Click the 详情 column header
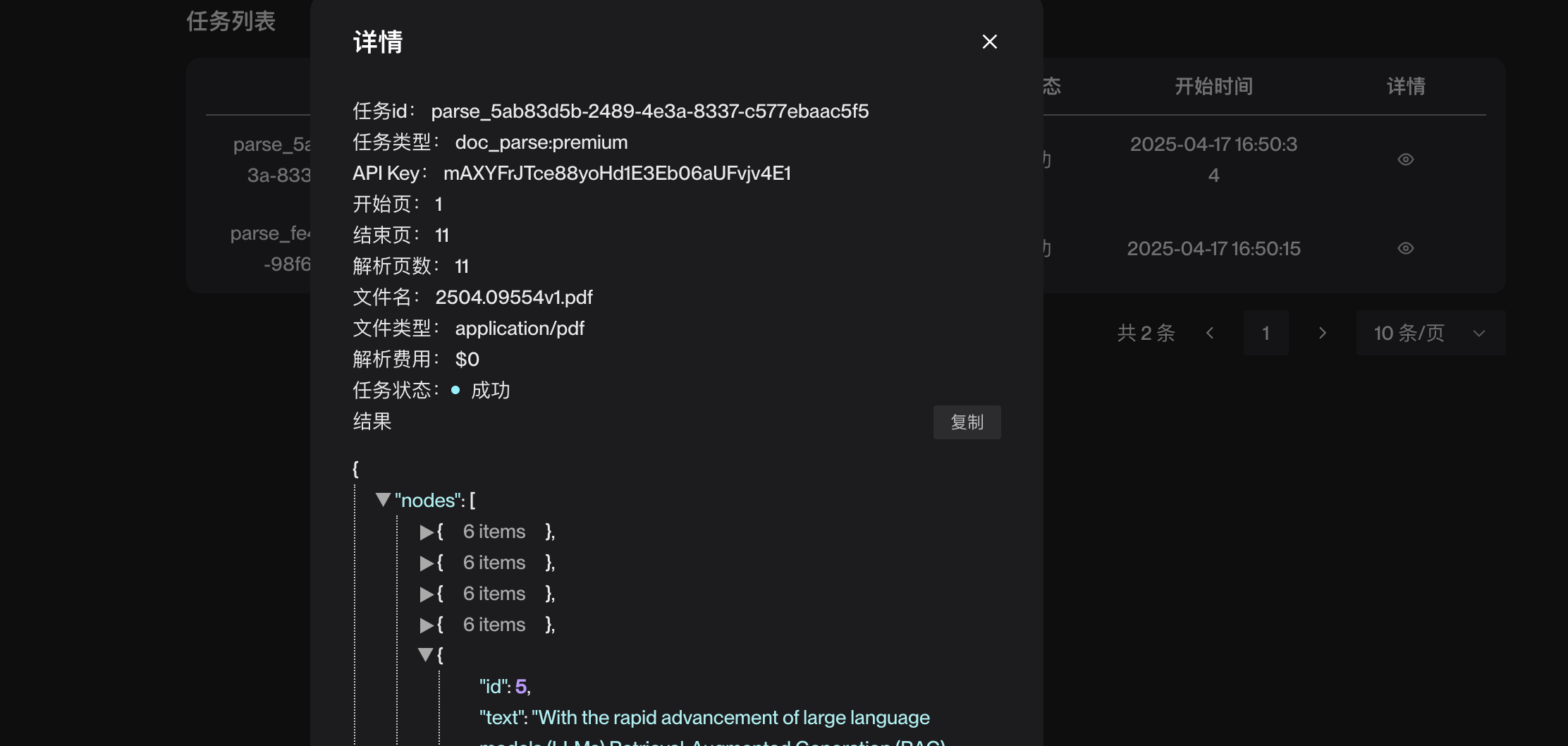 point(1405,86)
